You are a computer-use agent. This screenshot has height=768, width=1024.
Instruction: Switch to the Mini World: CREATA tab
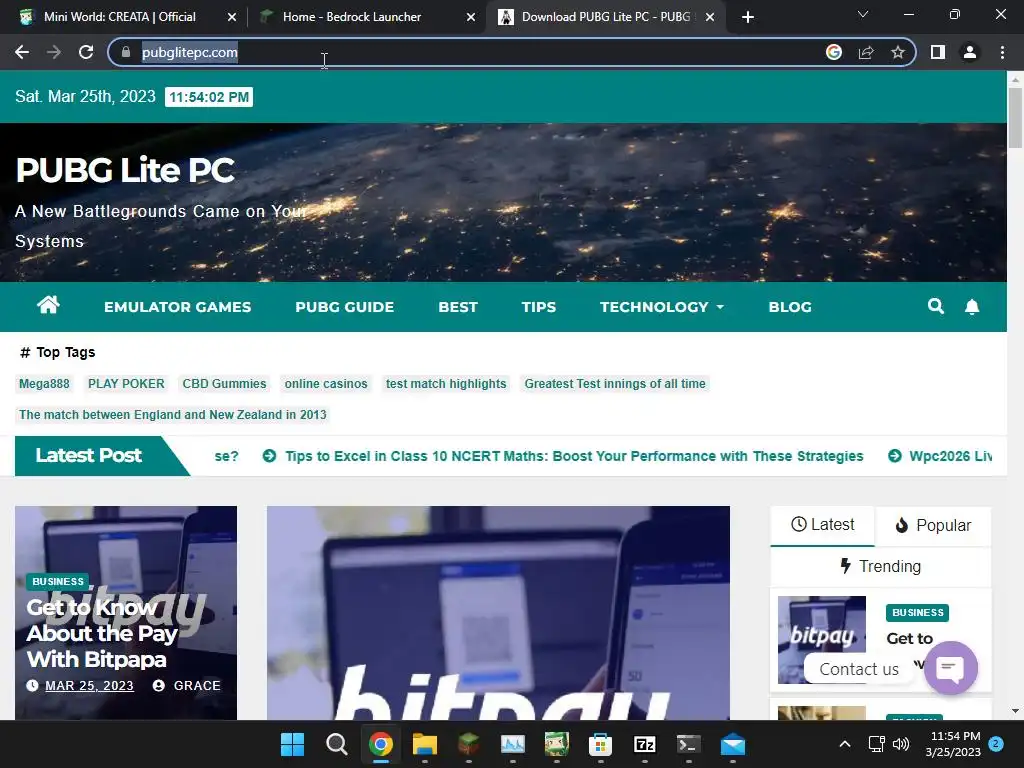click(x=120, y=17)
